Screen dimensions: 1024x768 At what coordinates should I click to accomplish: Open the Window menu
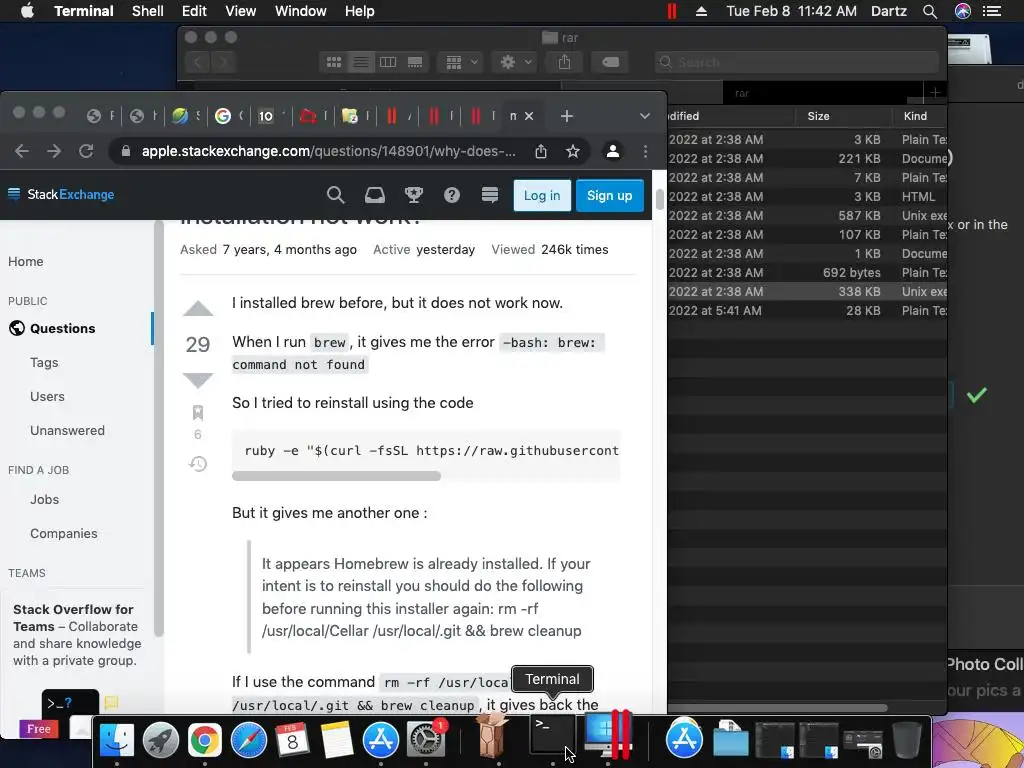pos(300,11)
